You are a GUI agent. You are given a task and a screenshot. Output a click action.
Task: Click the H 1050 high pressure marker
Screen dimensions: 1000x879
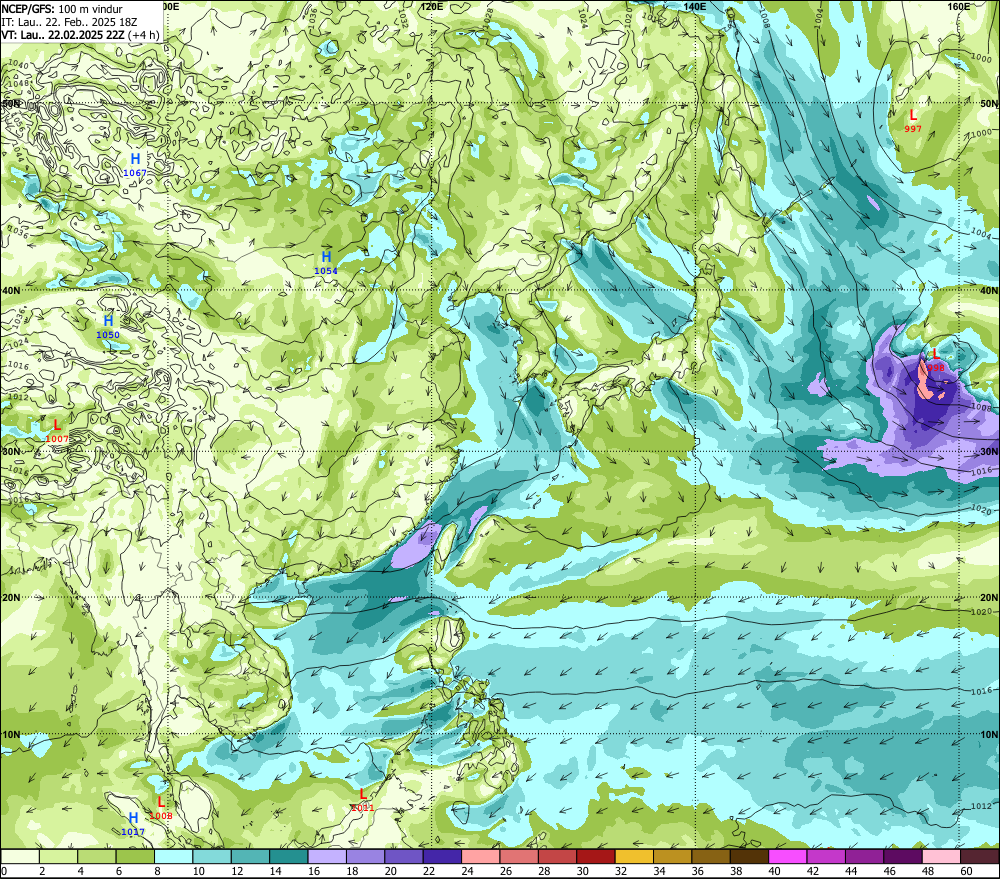(x=108, y=326)
